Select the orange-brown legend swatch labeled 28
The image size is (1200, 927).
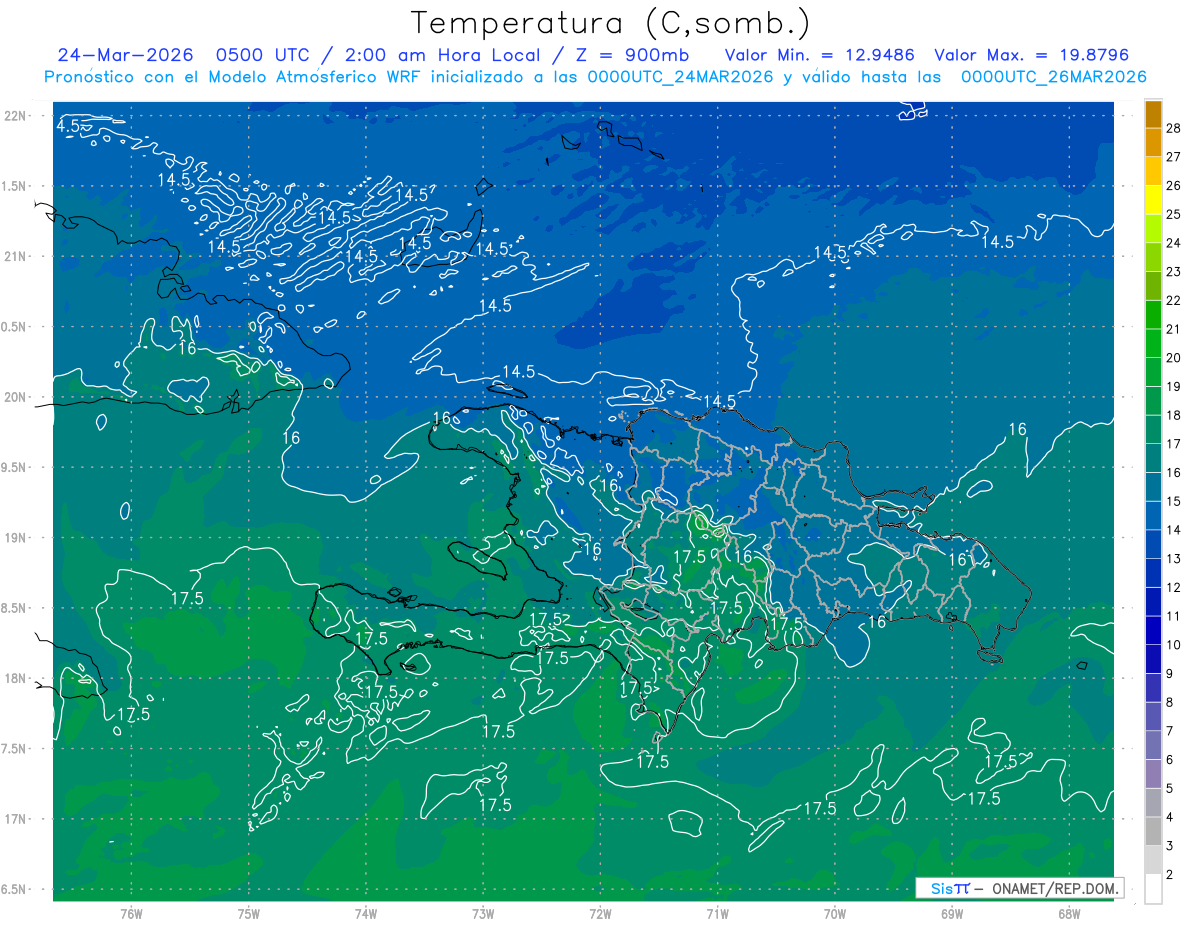1153,114
